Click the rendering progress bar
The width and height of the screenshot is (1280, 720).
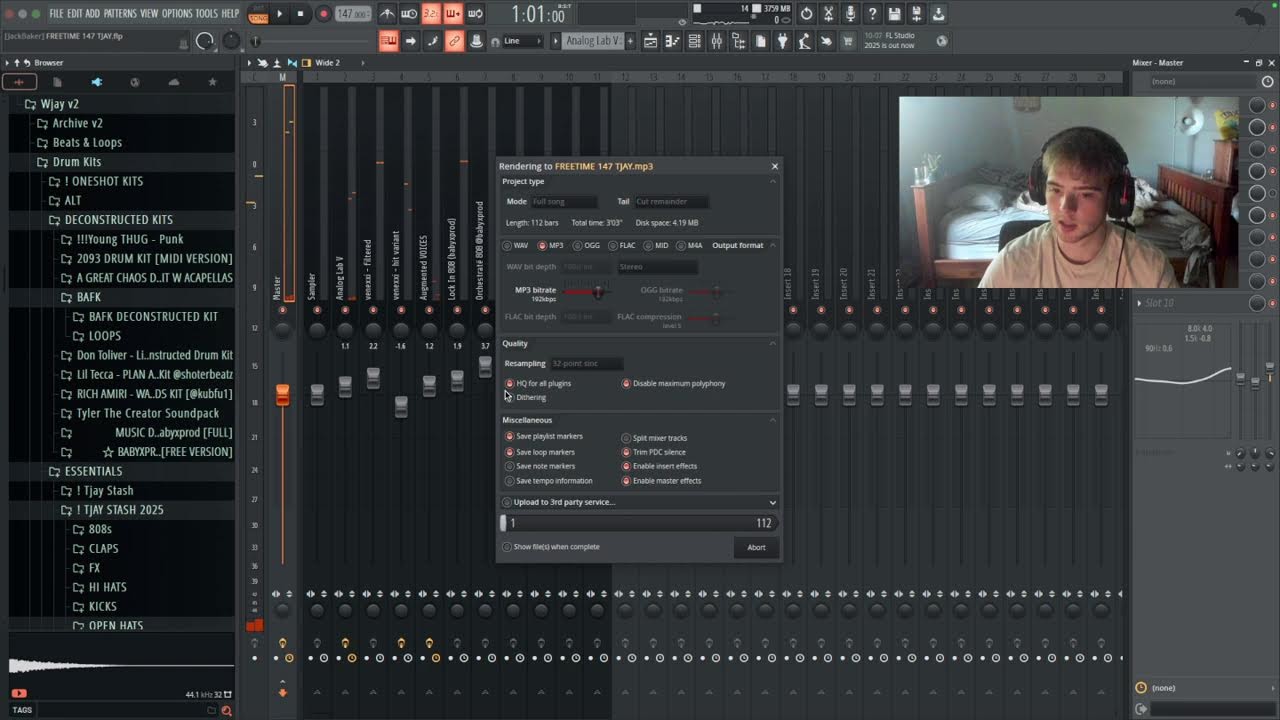pyautogui.click(x=639, y=523)
